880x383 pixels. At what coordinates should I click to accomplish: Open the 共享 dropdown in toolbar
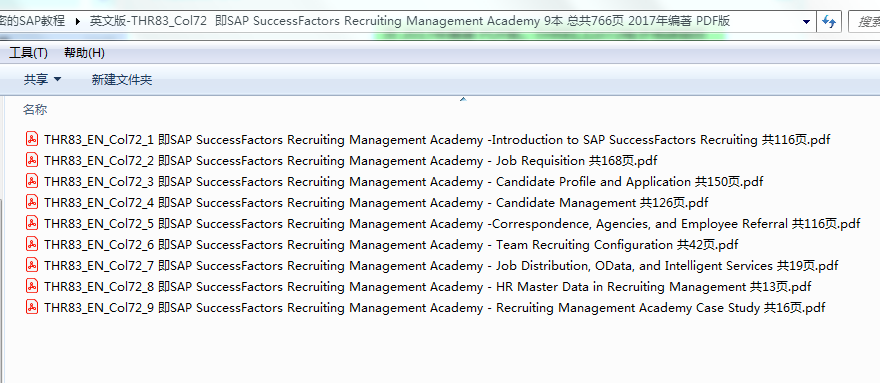click(43, 80)
